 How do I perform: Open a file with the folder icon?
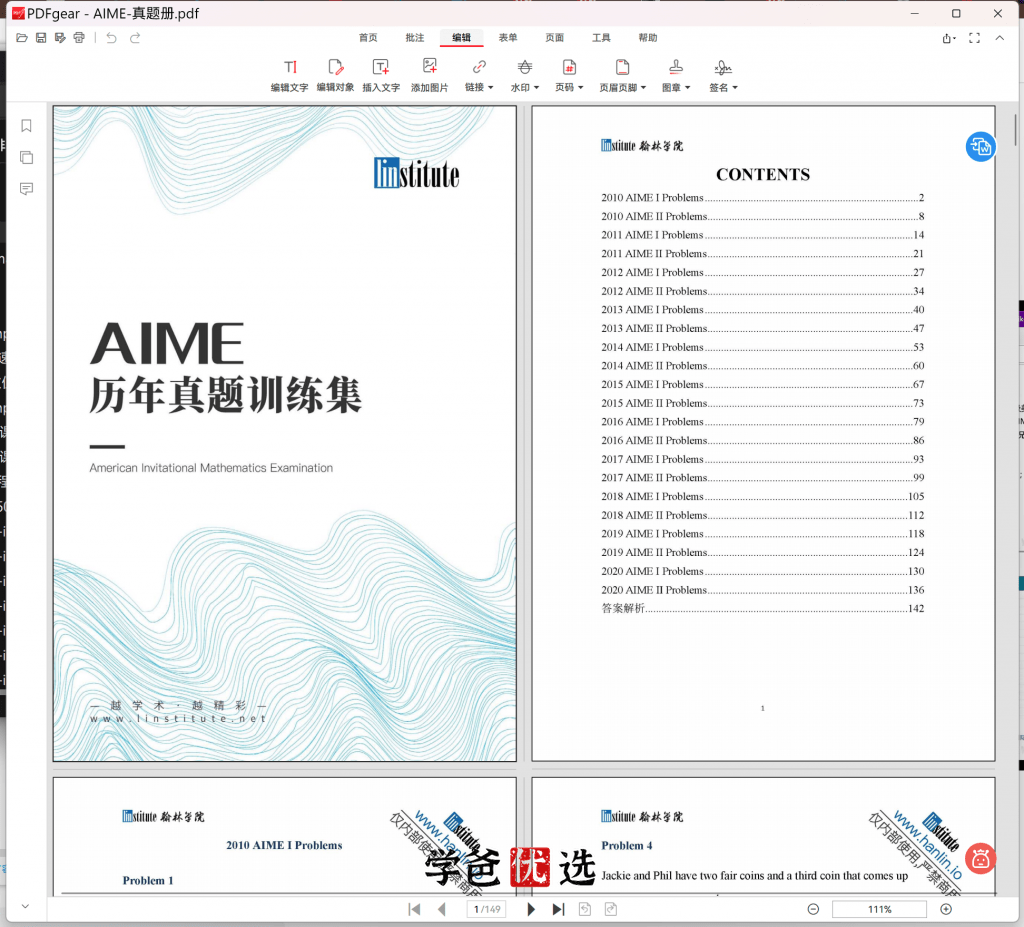pos(22,38)
